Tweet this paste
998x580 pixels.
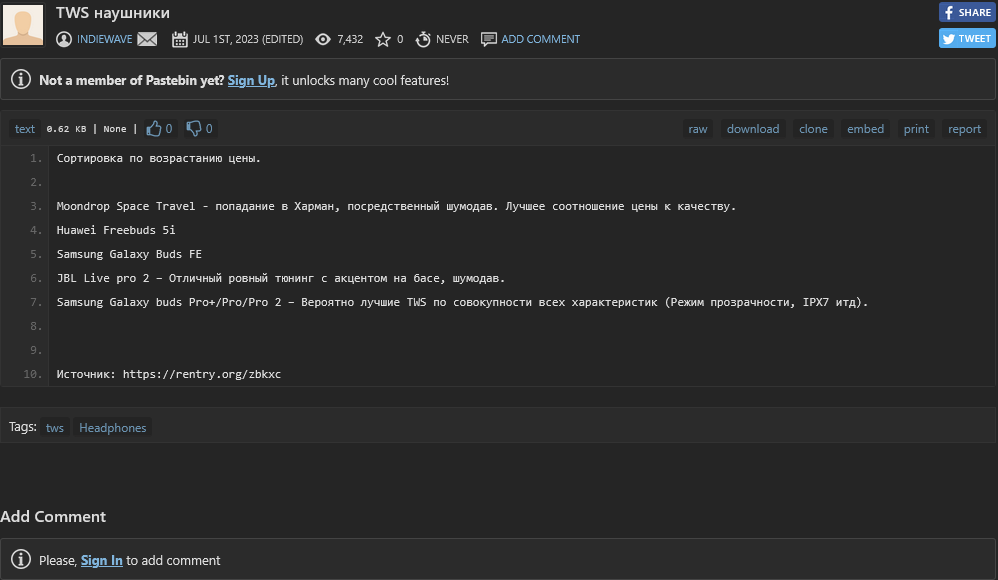[x=967, y=38]
